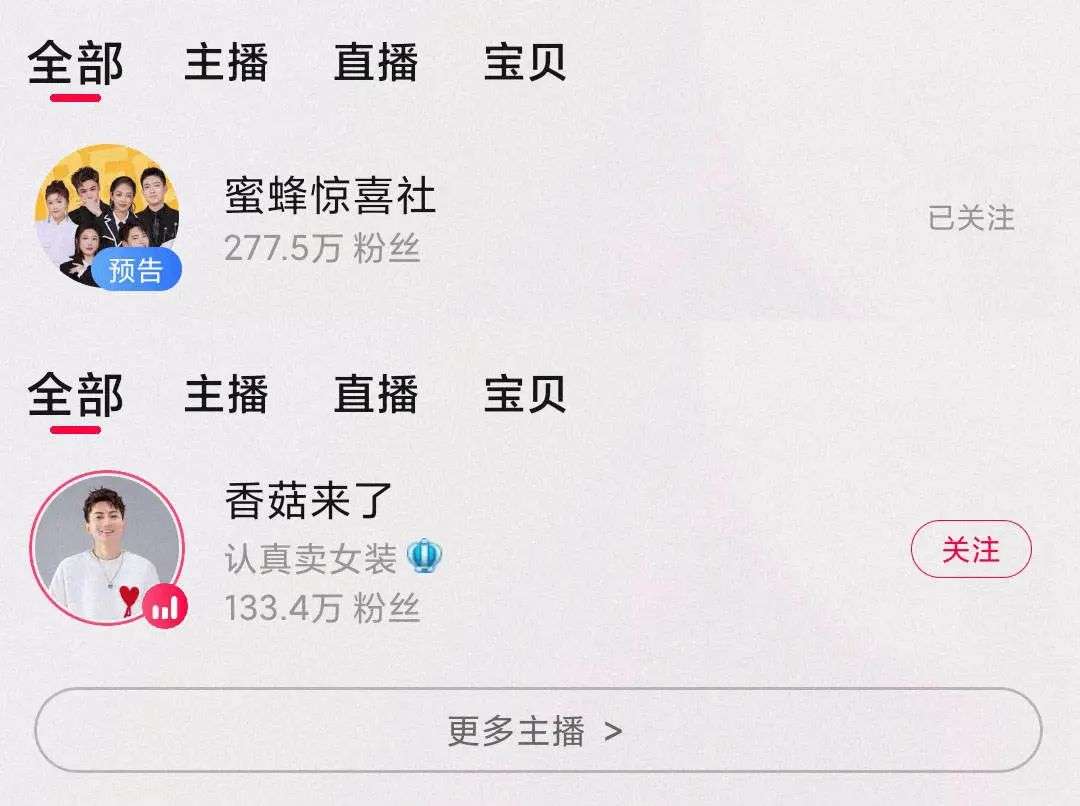Toggle 已关注 status for 蜜蜂惊喜社
Image resolution: width=1080 pixels, height=806 pixels.
pos(971,218)
